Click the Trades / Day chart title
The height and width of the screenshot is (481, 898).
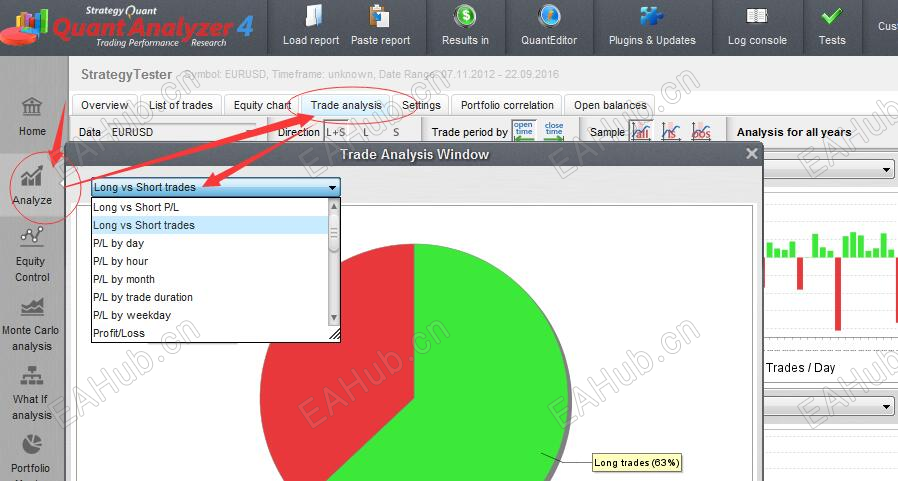pos(801,368)
